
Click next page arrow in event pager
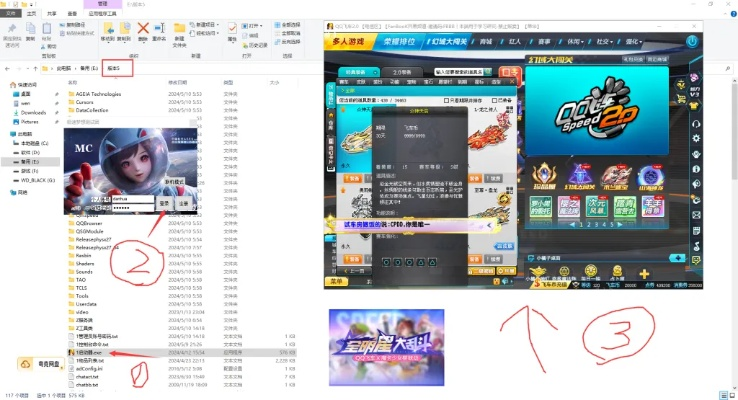coord(620,224)
